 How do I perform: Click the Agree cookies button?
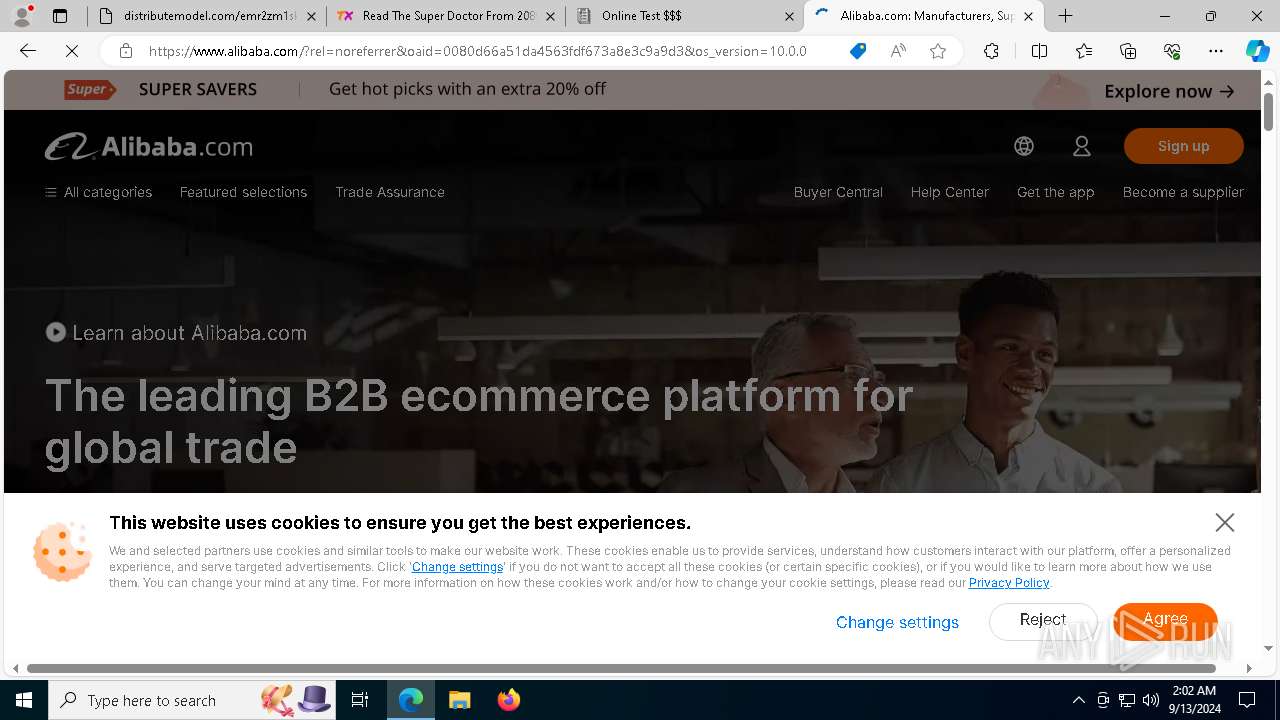point(1165,620)
